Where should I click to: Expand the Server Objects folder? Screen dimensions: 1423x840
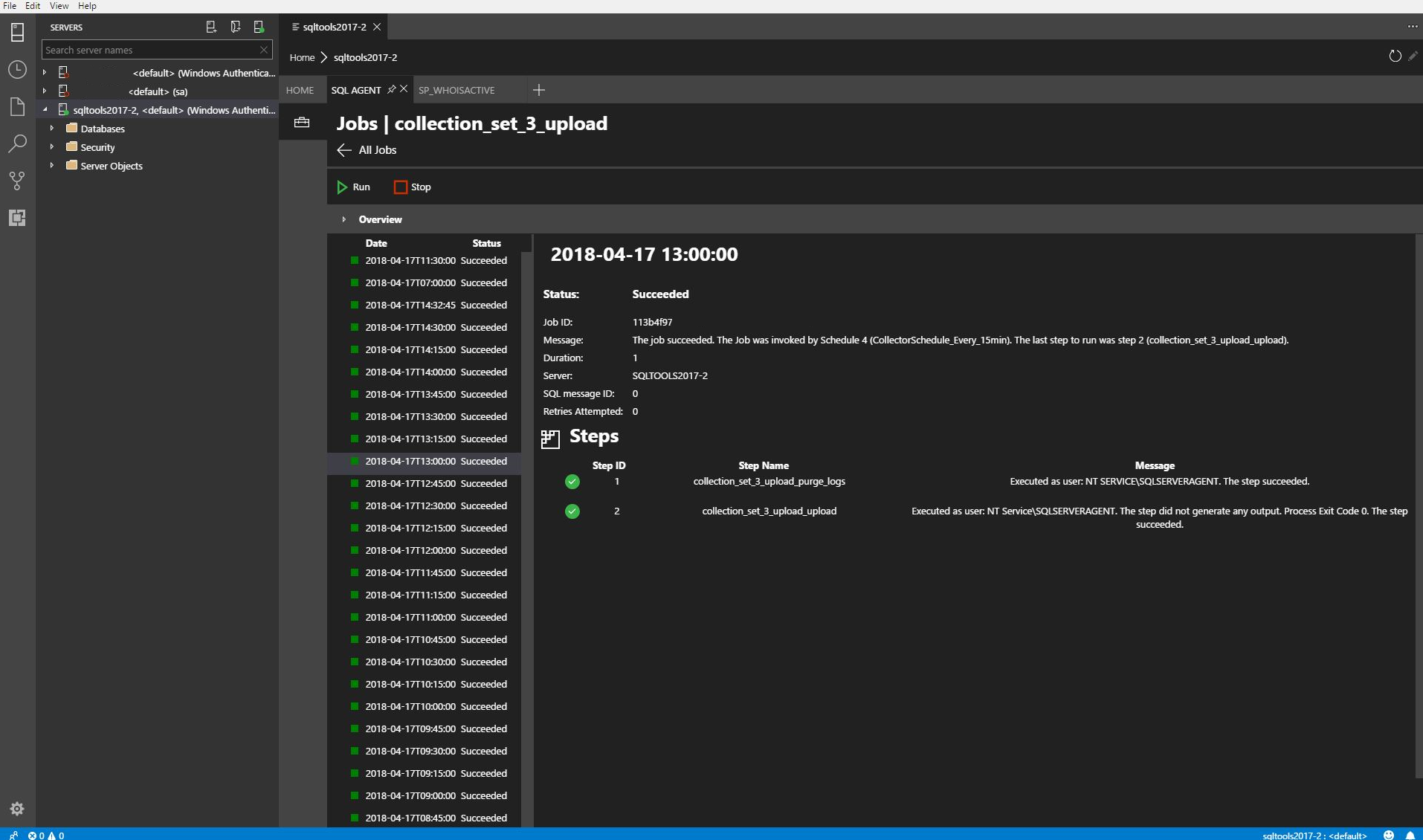point(52,166)
